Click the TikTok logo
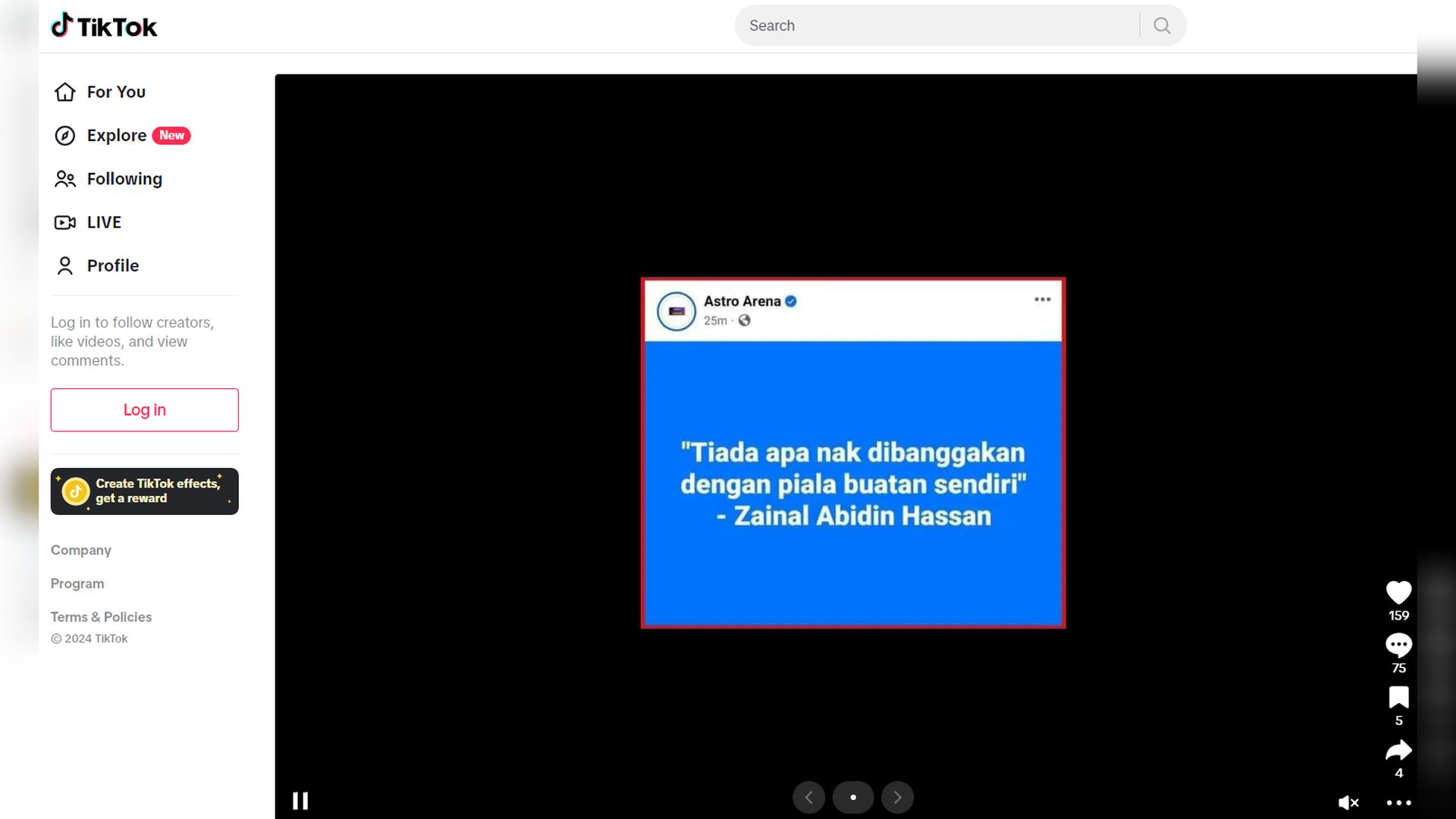1456x819 pixels. click(104, 25)
